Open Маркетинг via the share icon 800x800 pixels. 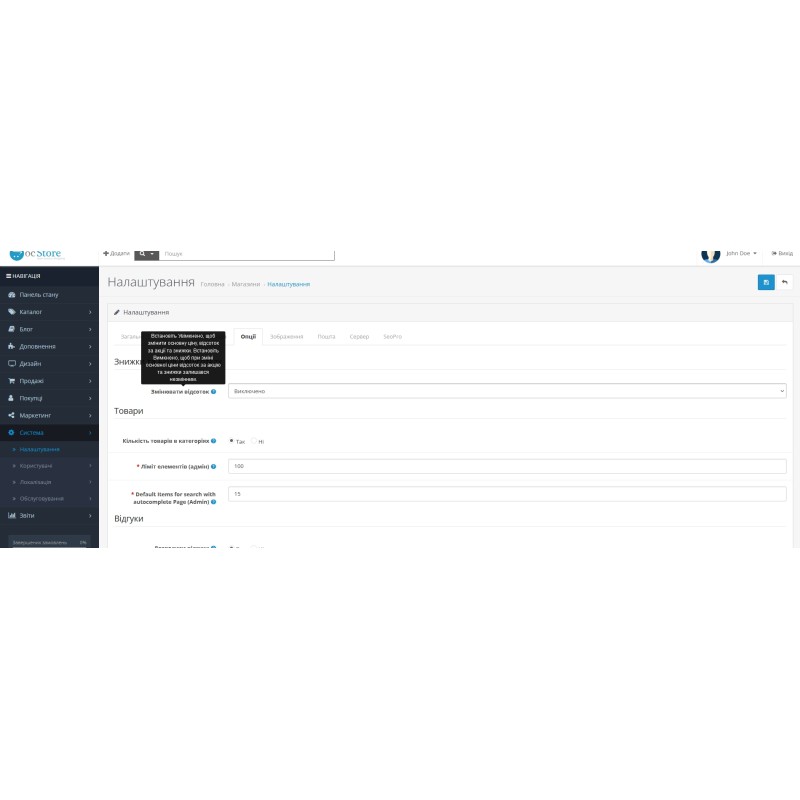(12, 415)
